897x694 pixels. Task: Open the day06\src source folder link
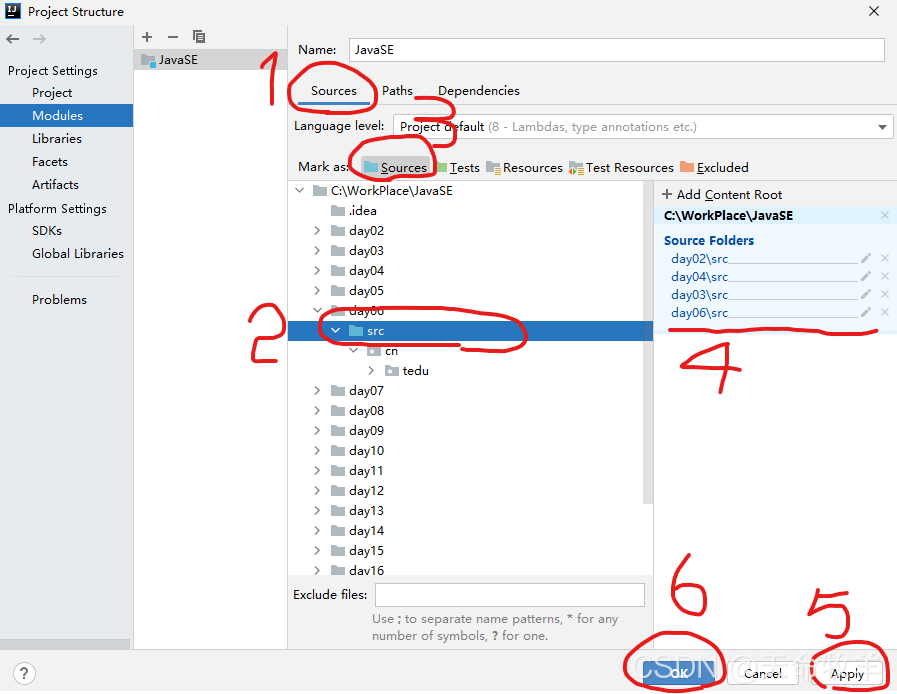click(x=700, y=313)
